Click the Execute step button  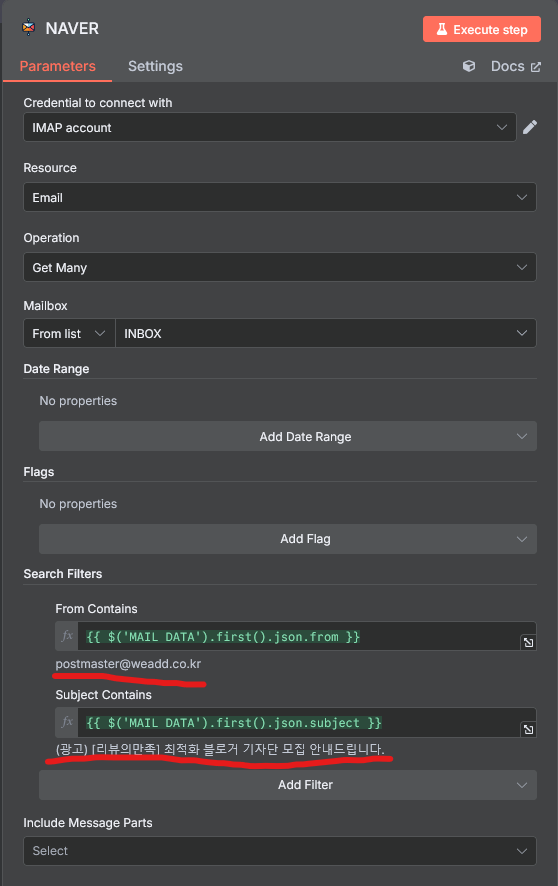tap(482, 29)
